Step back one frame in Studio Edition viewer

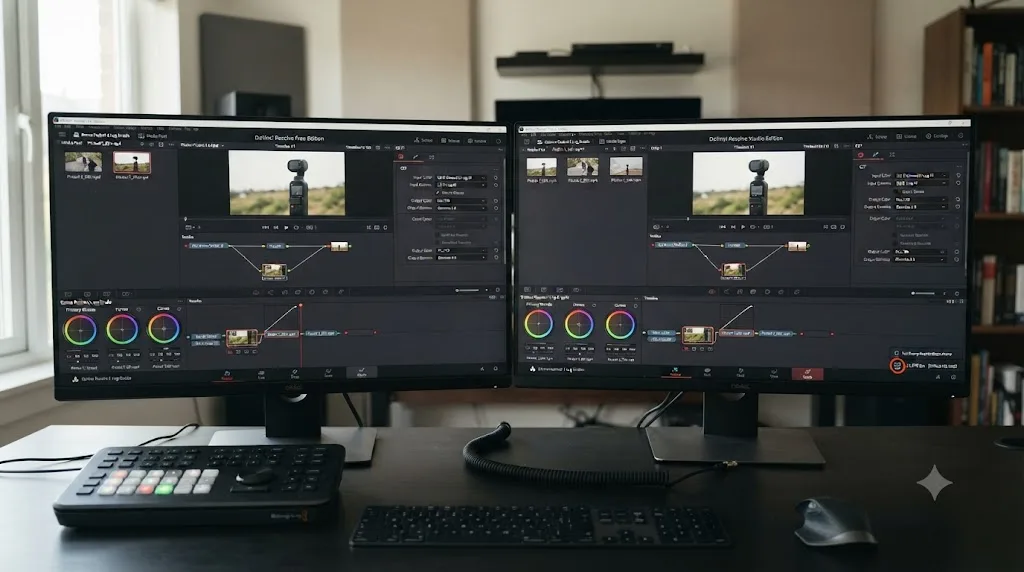pyautogui.click(x=733, y=227)
